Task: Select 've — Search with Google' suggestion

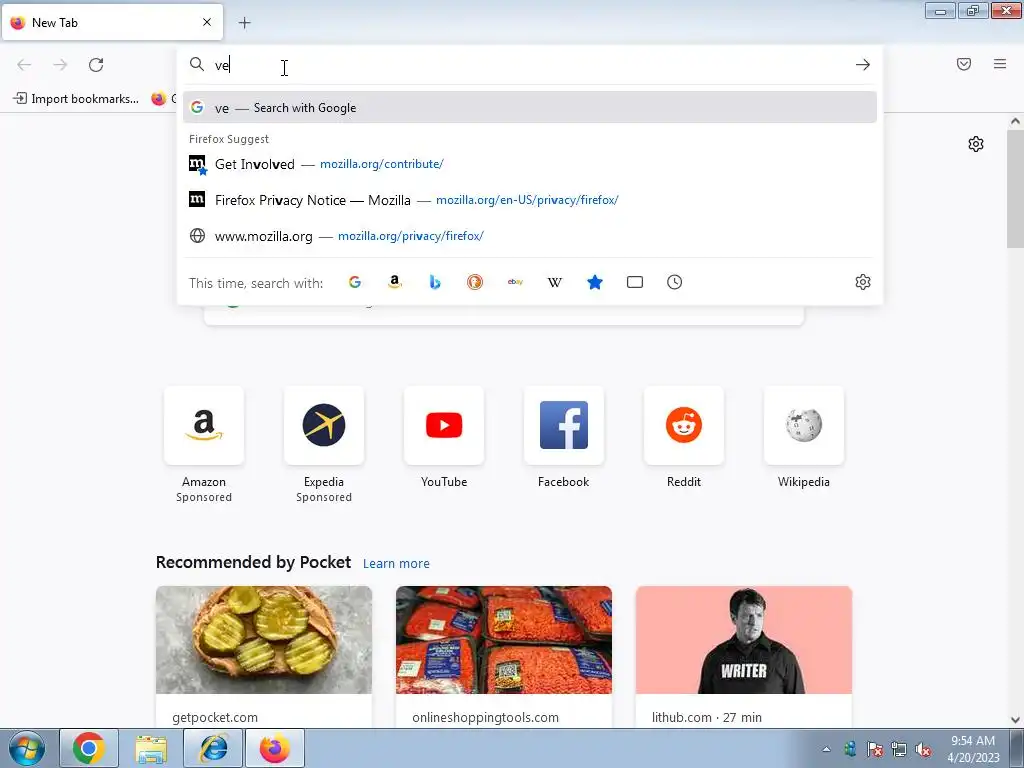Action: pyautogui.click(x=530, y=108)
